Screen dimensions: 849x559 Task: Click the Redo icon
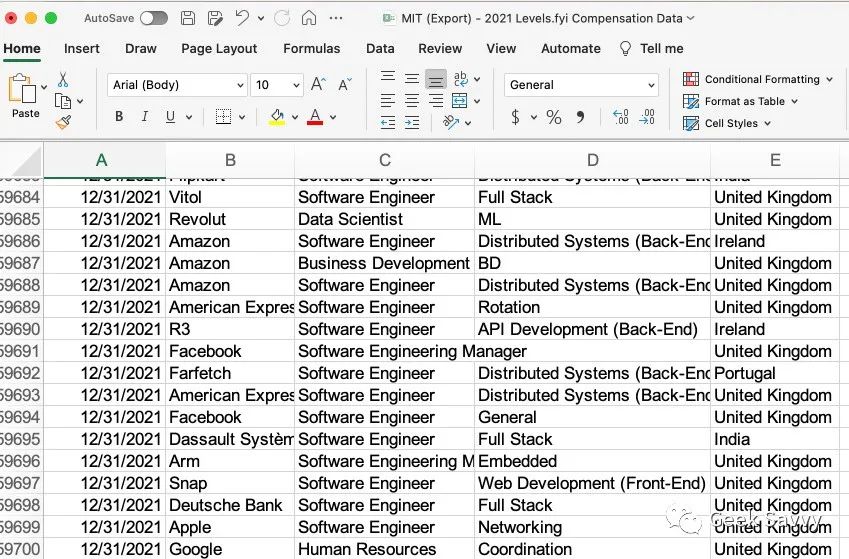click(x=282, y=18)
